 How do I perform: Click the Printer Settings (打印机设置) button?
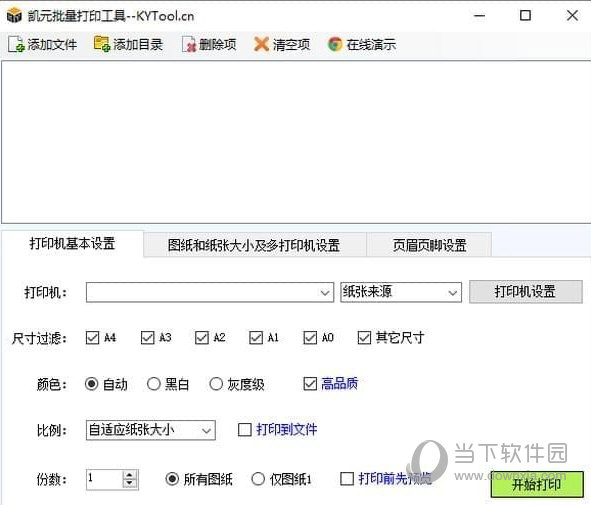tap(525, 291)
